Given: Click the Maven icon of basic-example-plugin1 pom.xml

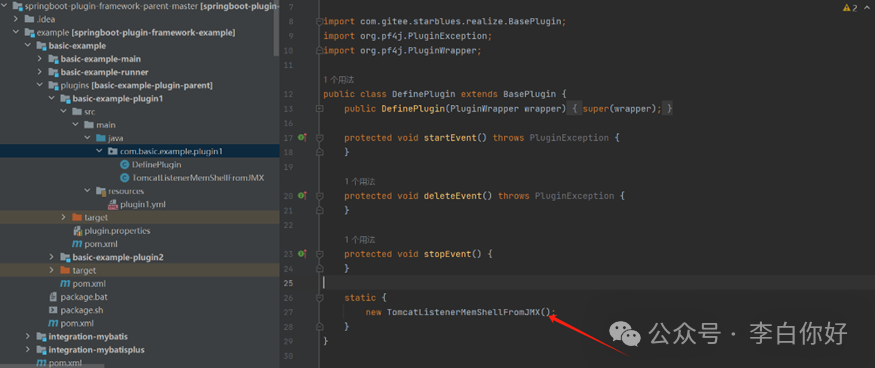Looking at the screenshot, I should pos(77,244).
